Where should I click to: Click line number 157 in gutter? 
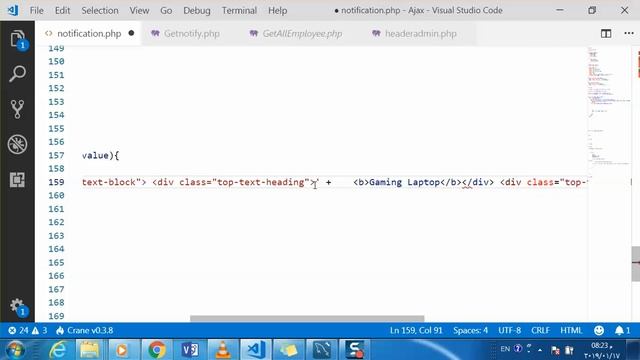(x=56, y=155)
